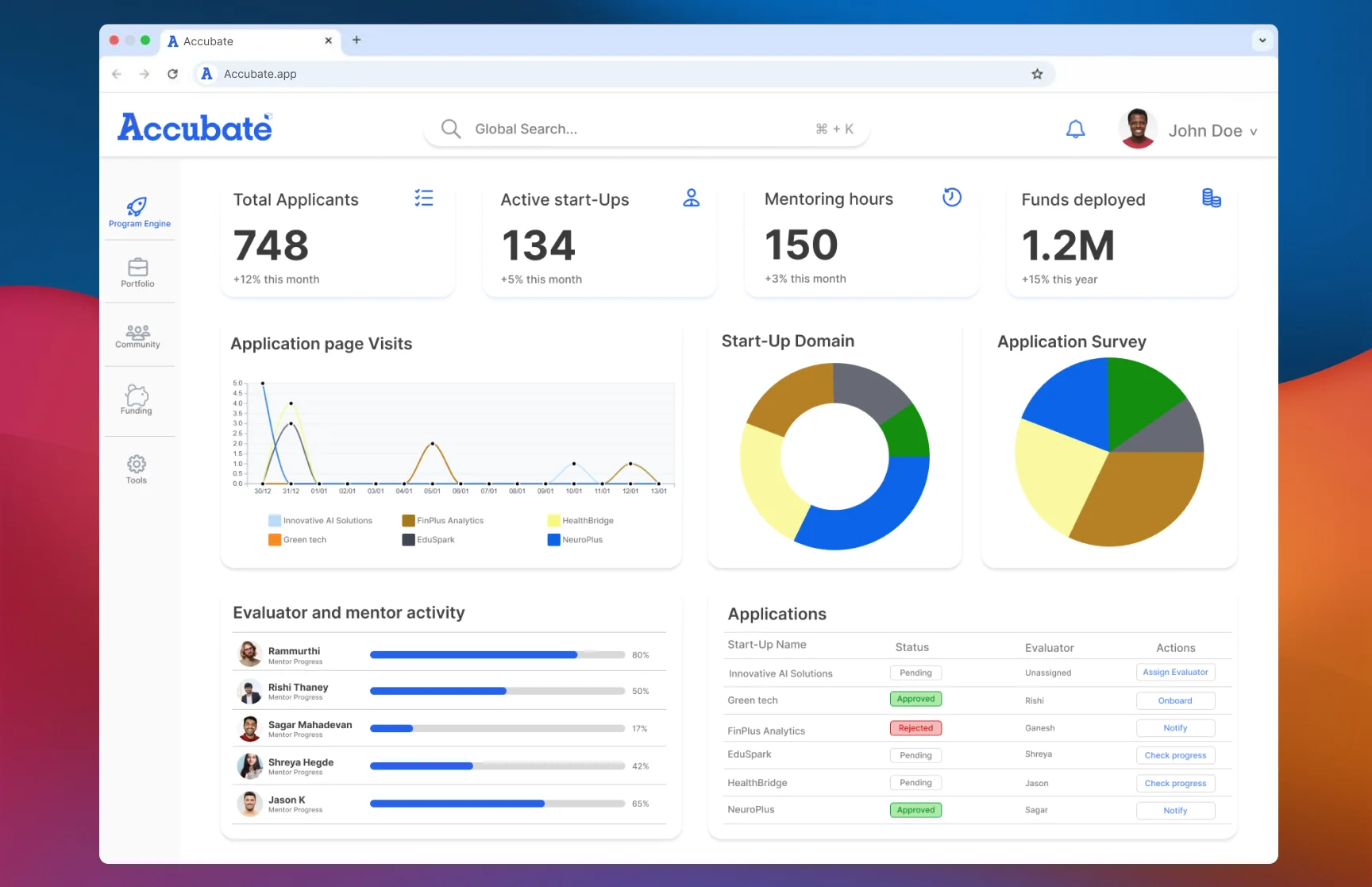The width and height of the screenshot is (1372, 887).
Task: Click the notification bell icon
Action: (1075, 129)
